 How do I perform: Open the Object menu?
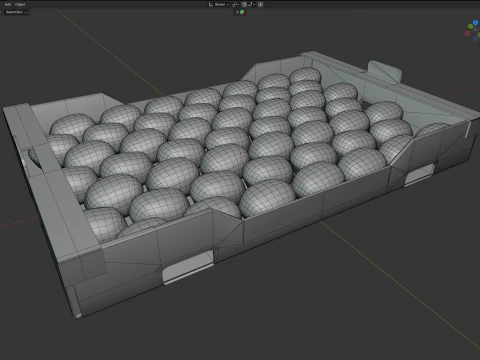click(x=20, y=4)
